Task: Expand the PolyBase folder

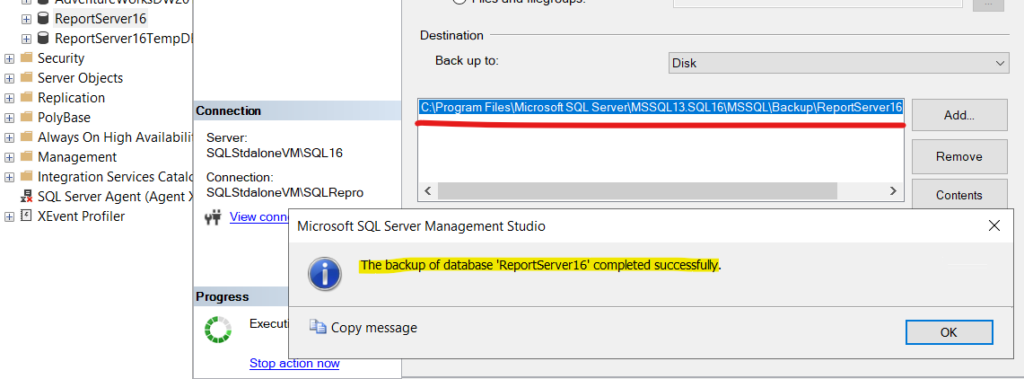Action: click(9, 118)
